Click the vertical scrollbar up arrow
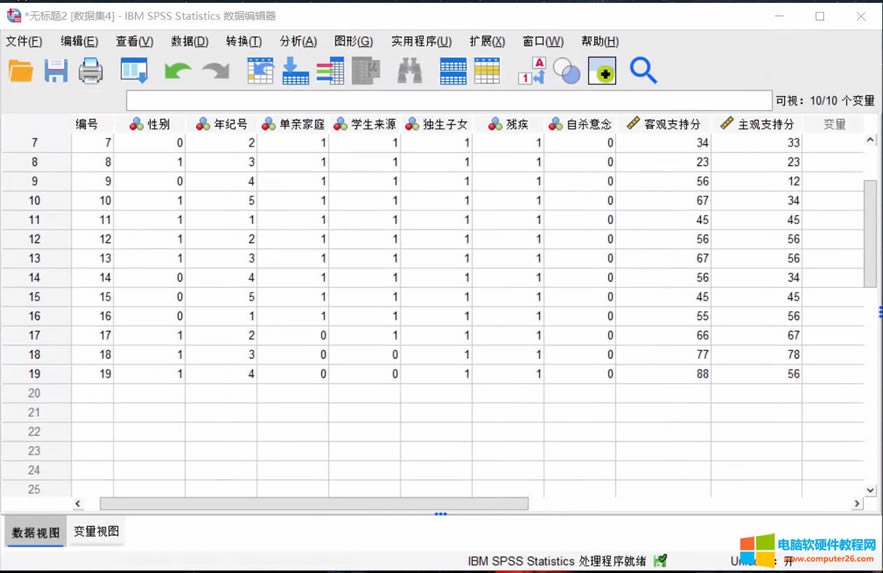This screenshot has height=573, width=883. coord(869,141)
